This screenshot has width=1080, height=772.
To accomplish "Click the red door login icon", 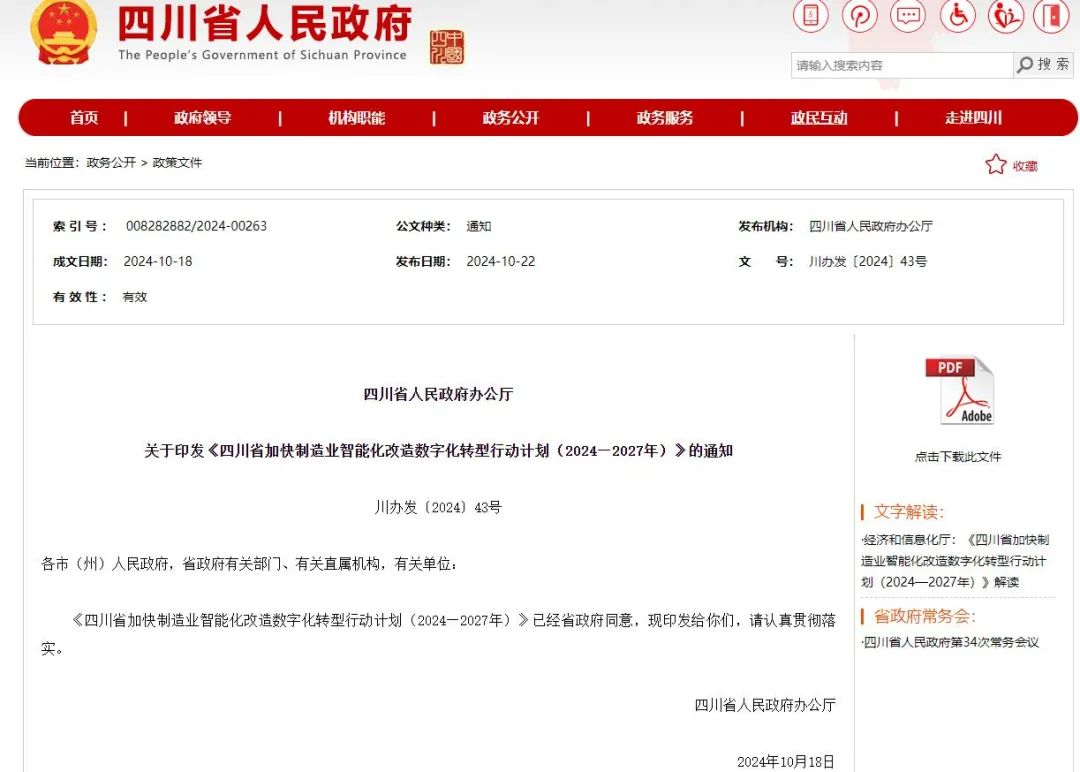I will tap(1051, 14).
